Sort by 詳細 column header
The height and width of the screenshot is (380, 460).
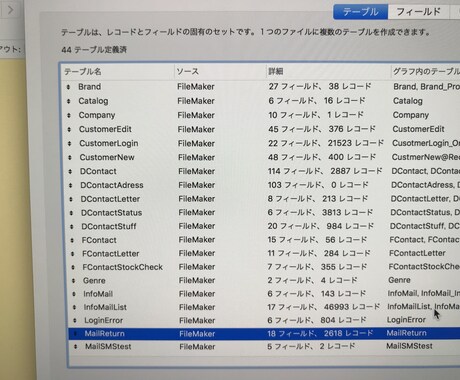[276, 71]
